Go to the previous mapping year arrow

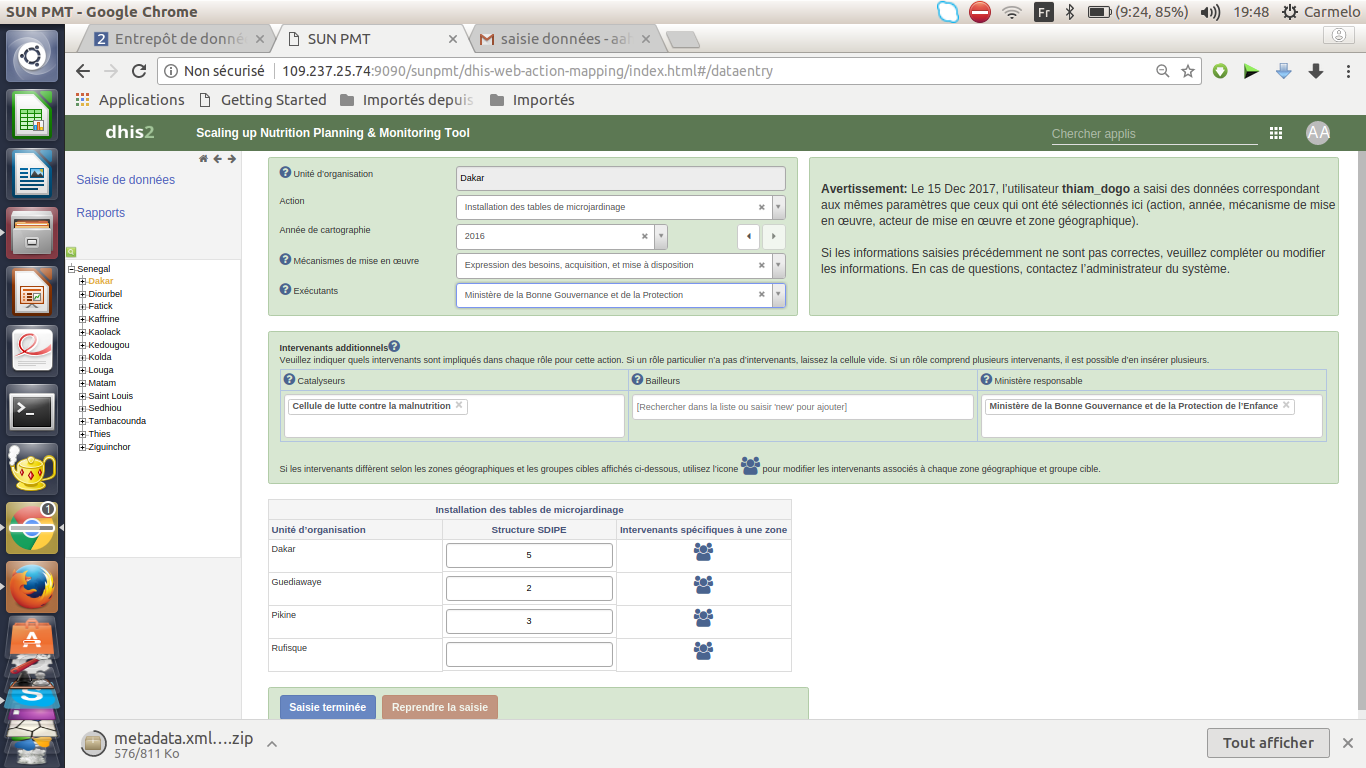point(749,237)
